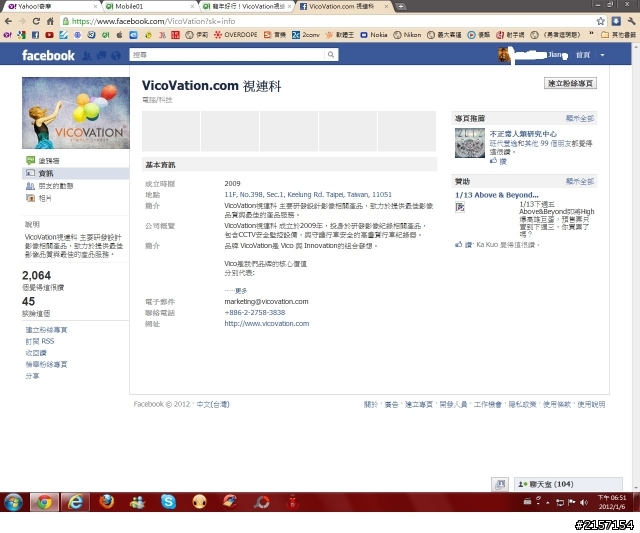Switch to Chrome in the taskbar
This screenshot has height=533, width=640.
click(x=44, y=502)
